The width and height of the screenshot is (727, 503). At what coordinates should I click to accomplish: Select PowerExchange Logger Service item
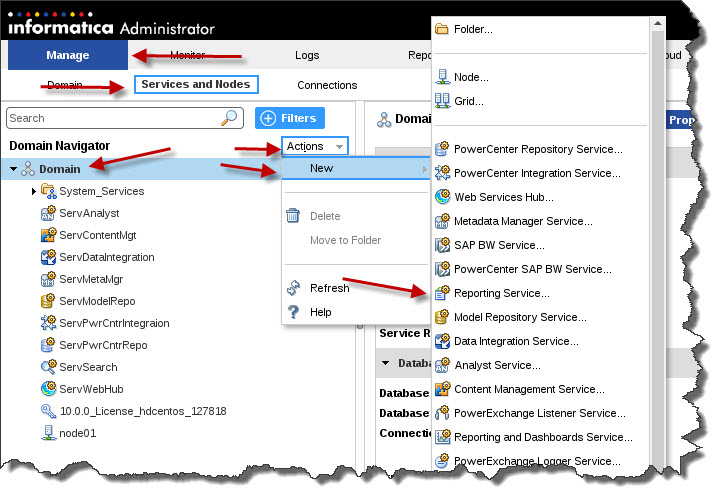[x=537, y=461]
